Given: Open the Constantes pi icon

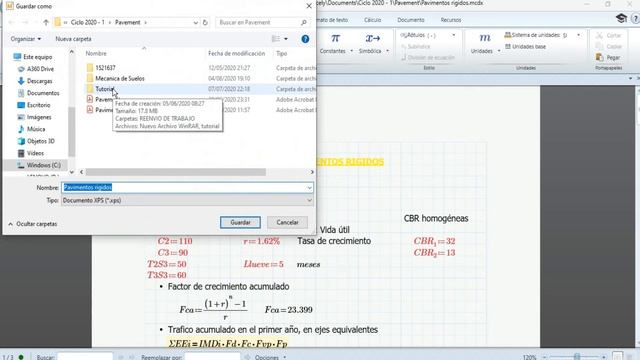Looking at the screenshot, I should pos(335,38).
